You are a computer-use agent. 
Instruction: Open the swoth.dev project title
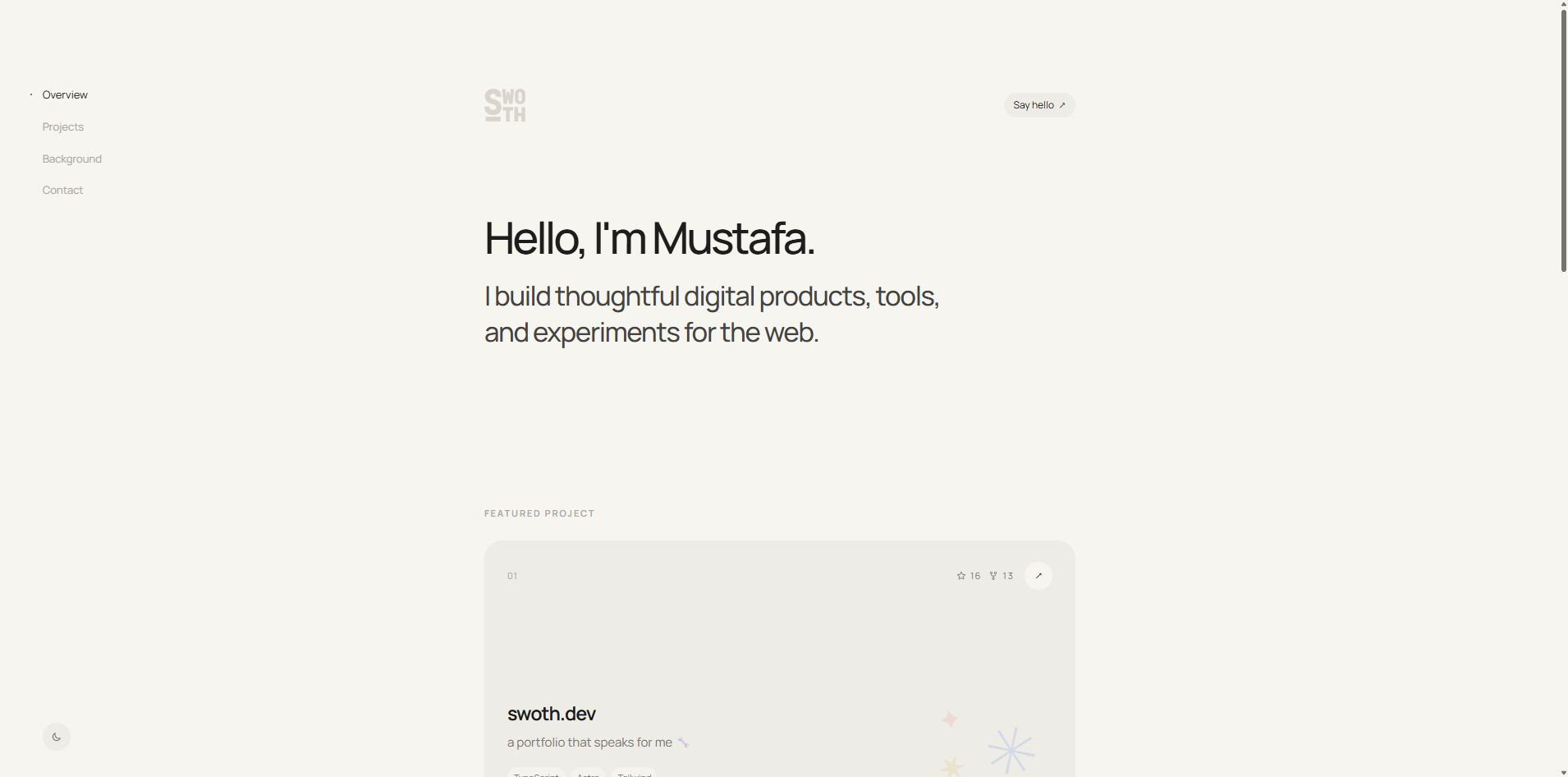(x=552, y=714)
